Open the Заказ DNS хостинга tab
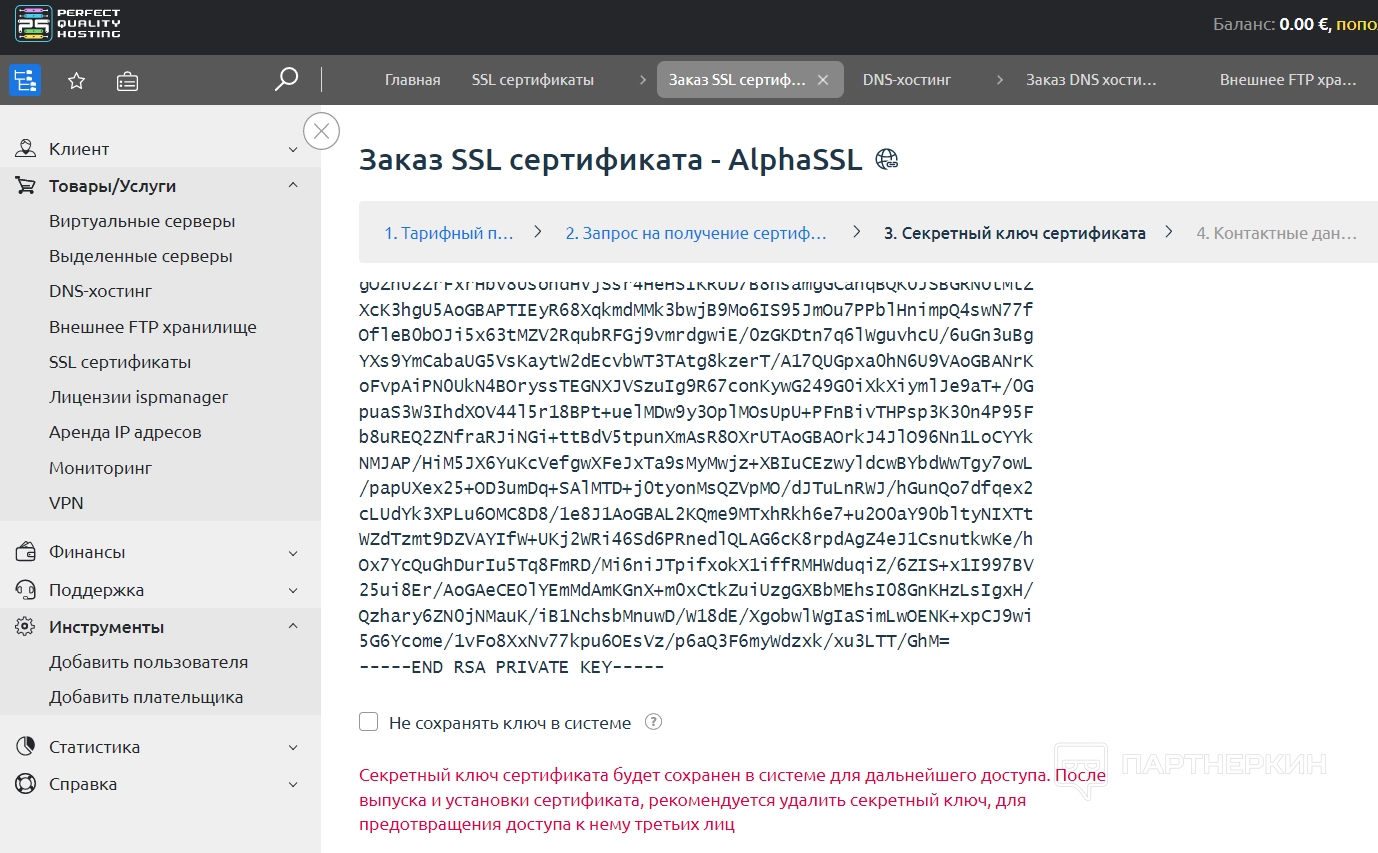1378x853 pixels. [1091, 80]
